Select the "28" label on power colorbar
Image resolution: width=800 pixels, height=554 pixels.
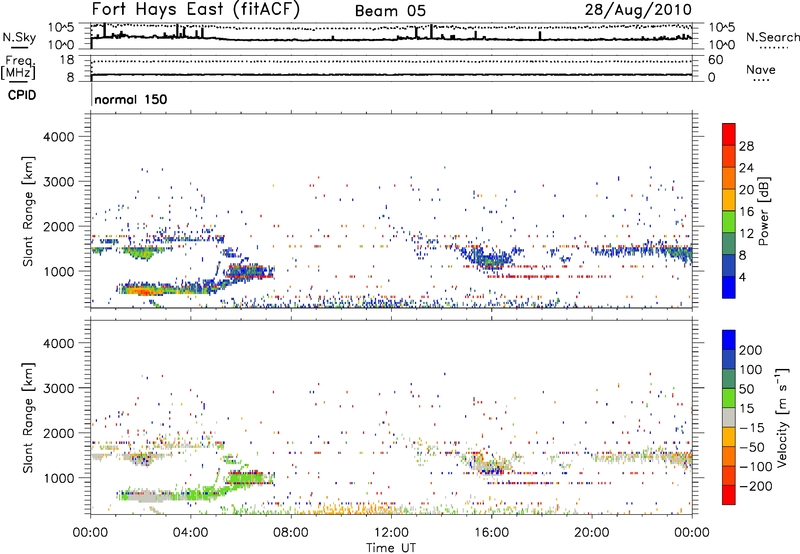click(746, 146)
